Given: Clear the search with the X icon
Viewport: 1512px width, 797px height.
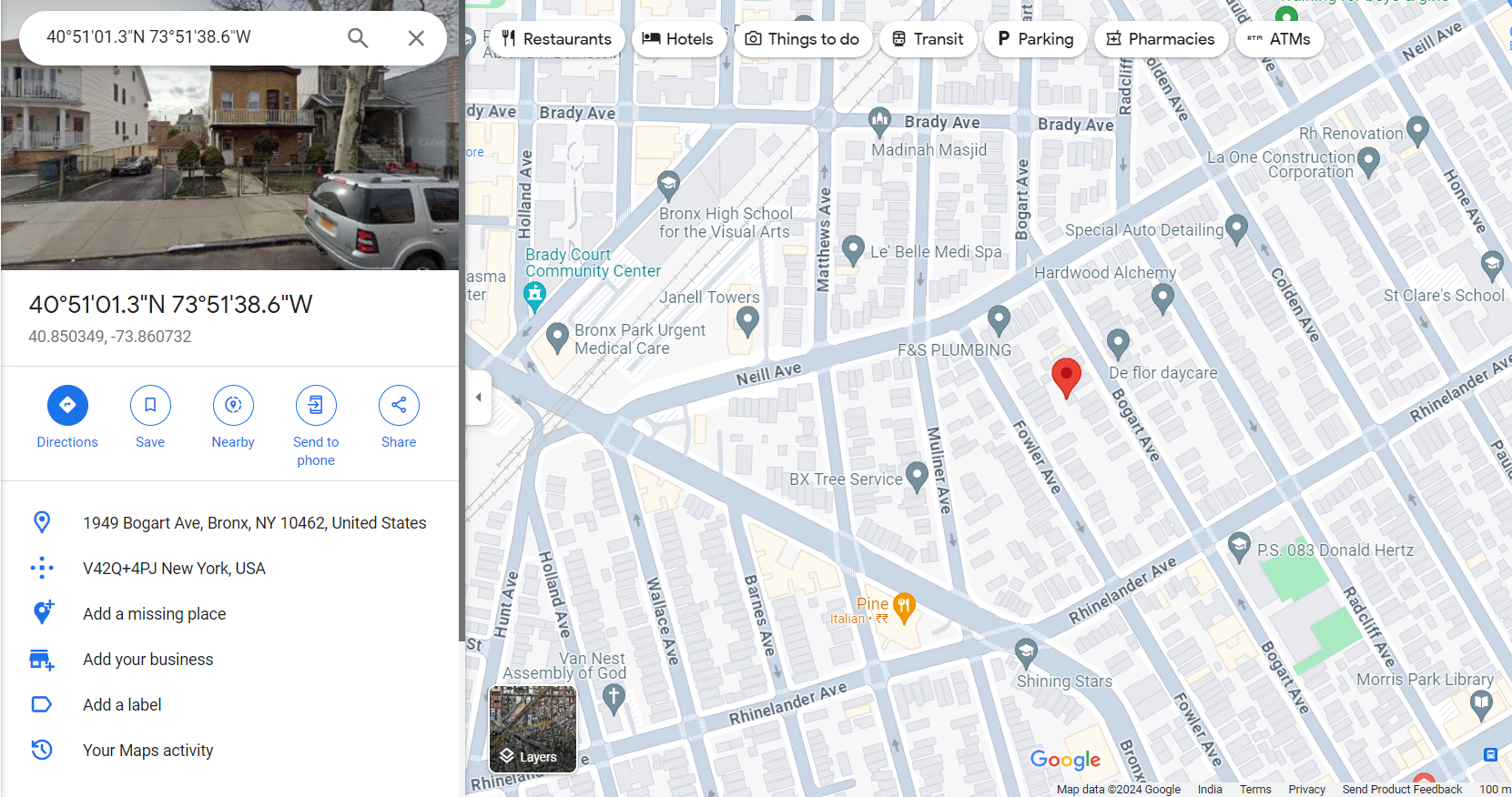Looking at the screenshot, I should coord(416,37).
